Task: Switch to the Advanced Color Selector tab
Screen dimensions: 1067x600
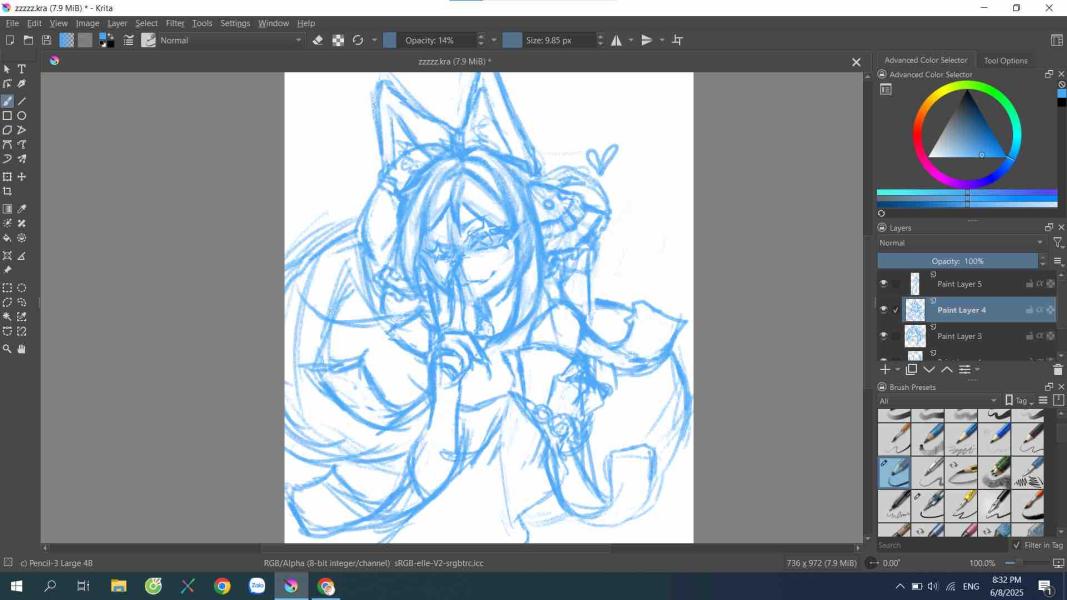Action: click(x=925, y=60)
